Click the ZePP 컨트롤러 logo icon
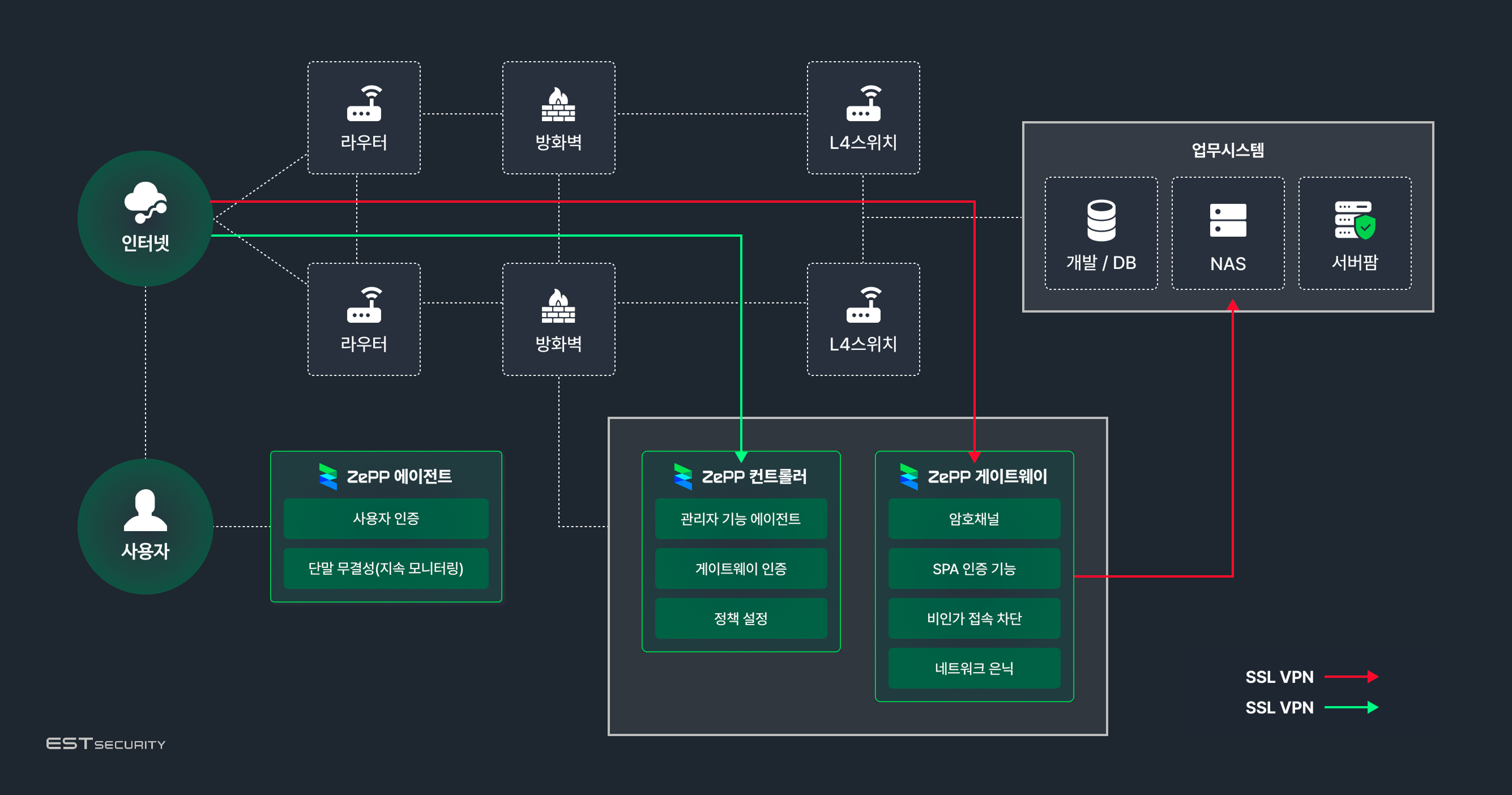Screen dimensions: 1512x795 tap(682, 476)
